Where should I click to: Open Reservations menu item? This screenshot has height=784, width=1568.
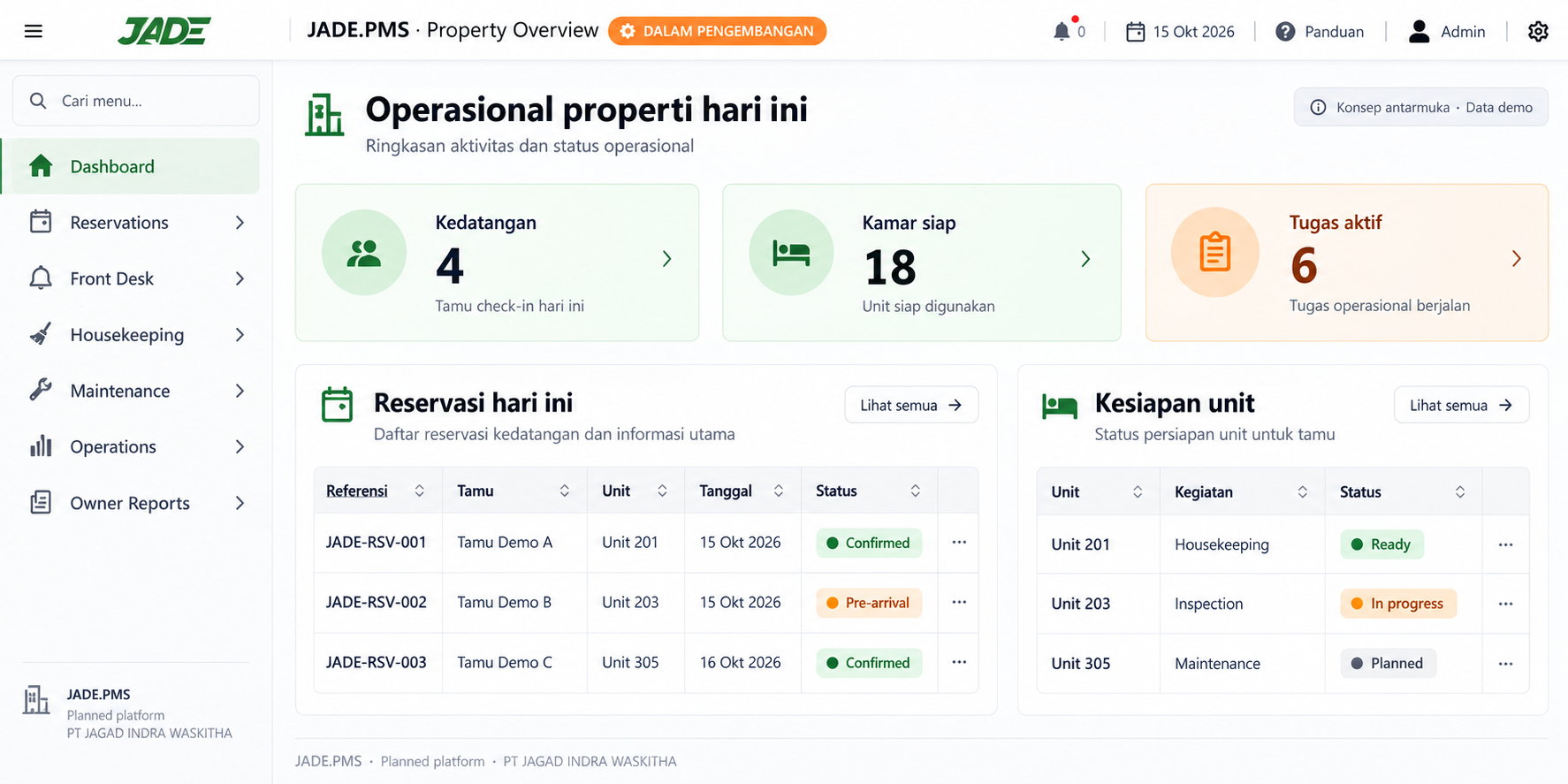click(136, 223)
